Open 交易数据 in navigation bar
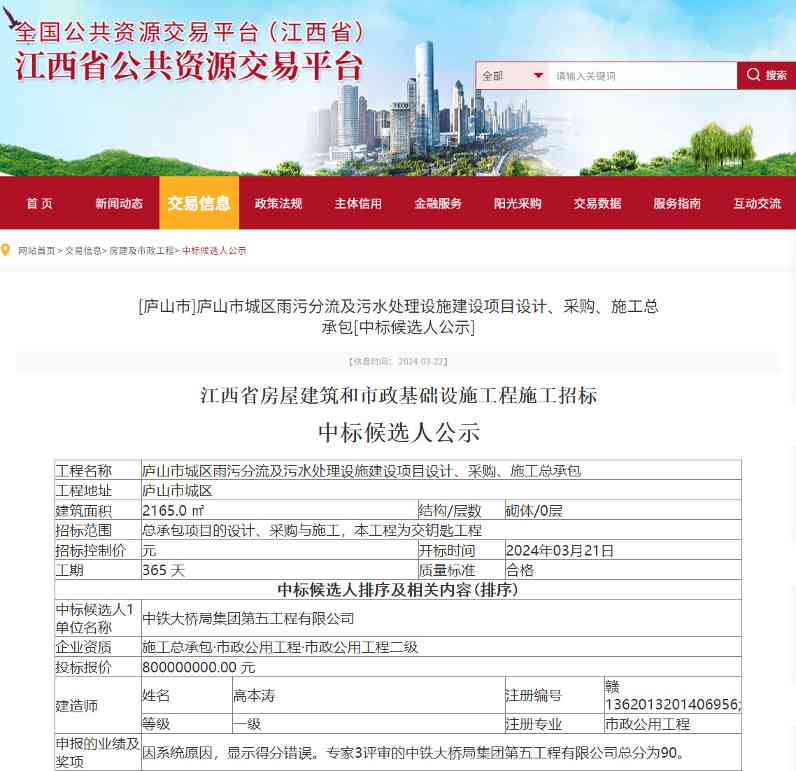The width and height of the screenshot is (796, 771). [x=597, y=203]
